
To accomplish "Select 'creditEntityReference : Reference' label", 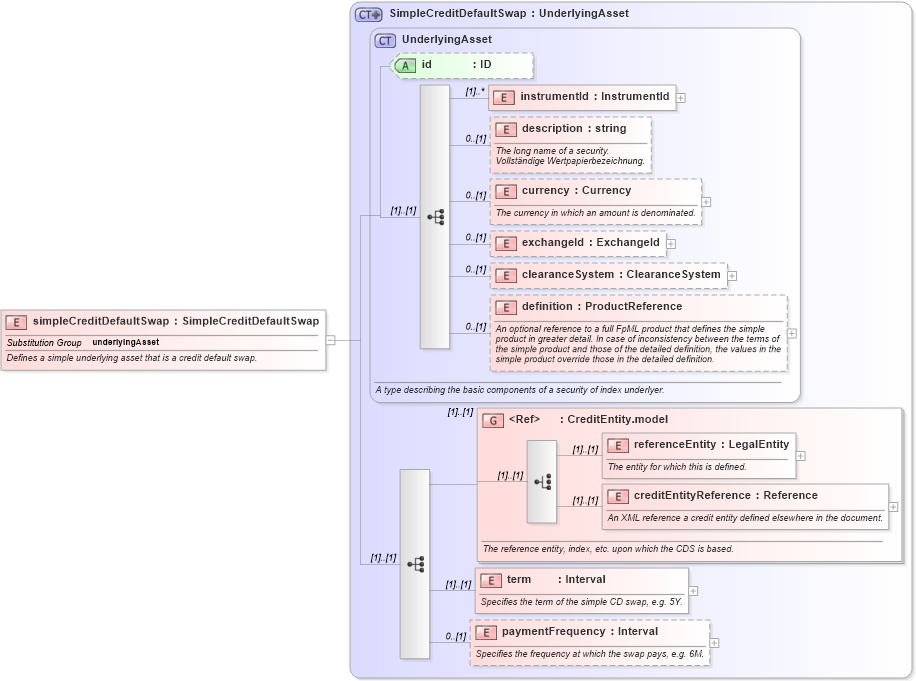I will coord(726,495).
